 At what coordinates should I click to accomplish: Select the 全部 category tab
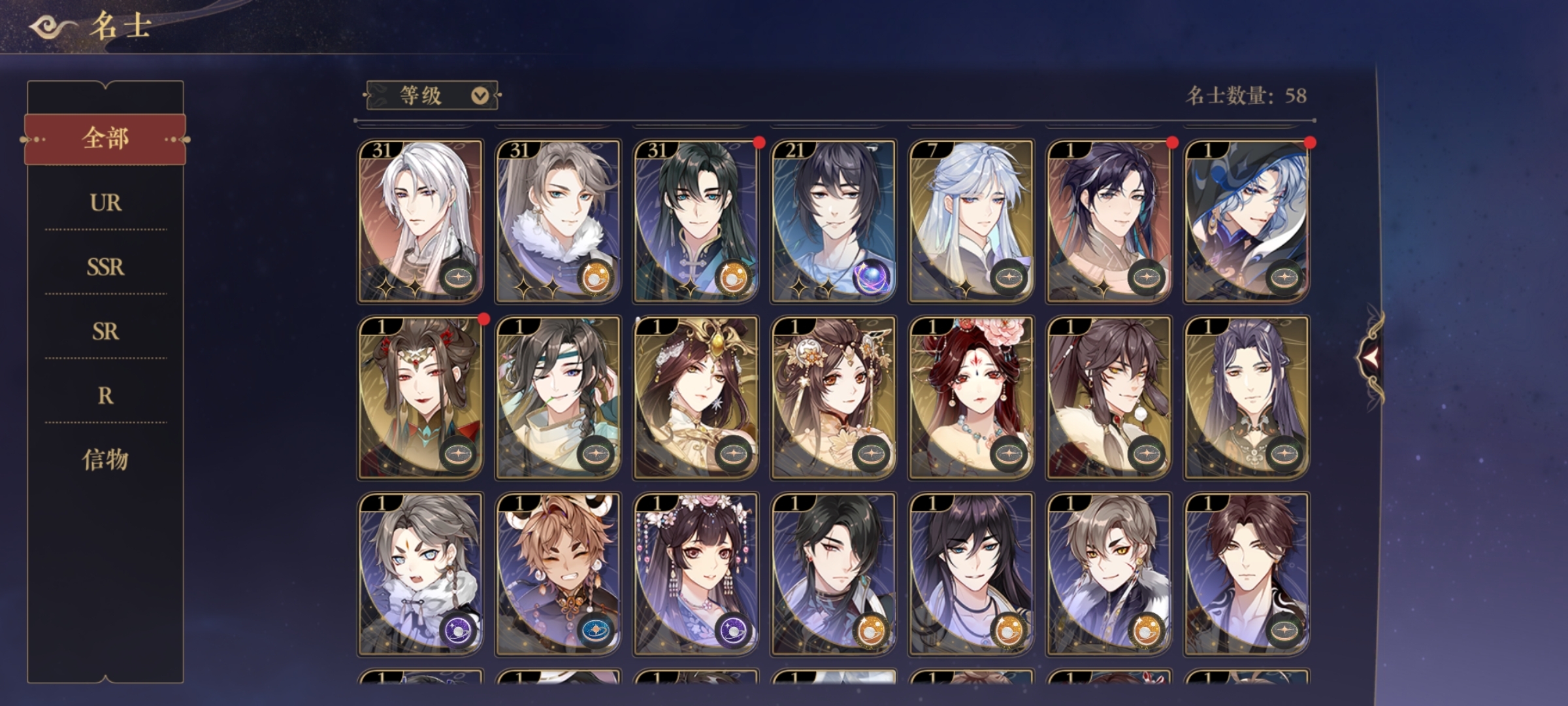pyautogui.click(x=105, y=139)
